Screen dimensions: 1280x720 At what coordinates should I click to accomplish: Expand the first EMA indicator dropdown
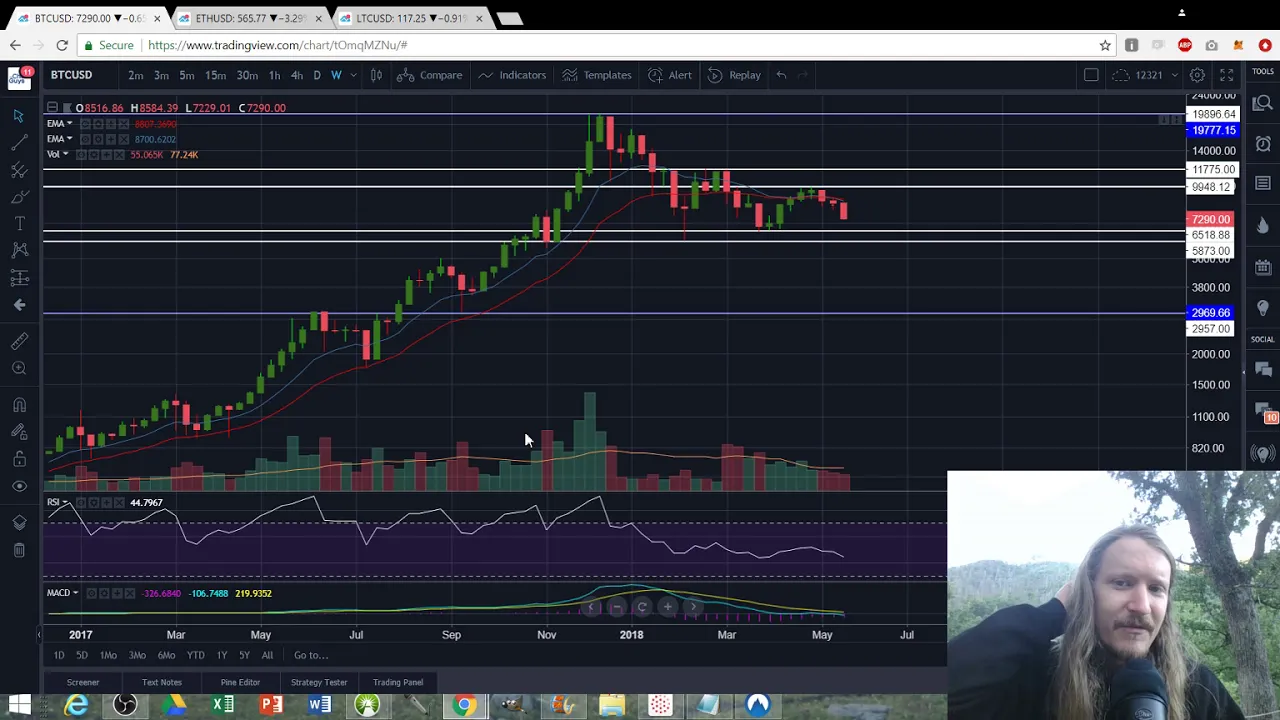pos(69,124)
